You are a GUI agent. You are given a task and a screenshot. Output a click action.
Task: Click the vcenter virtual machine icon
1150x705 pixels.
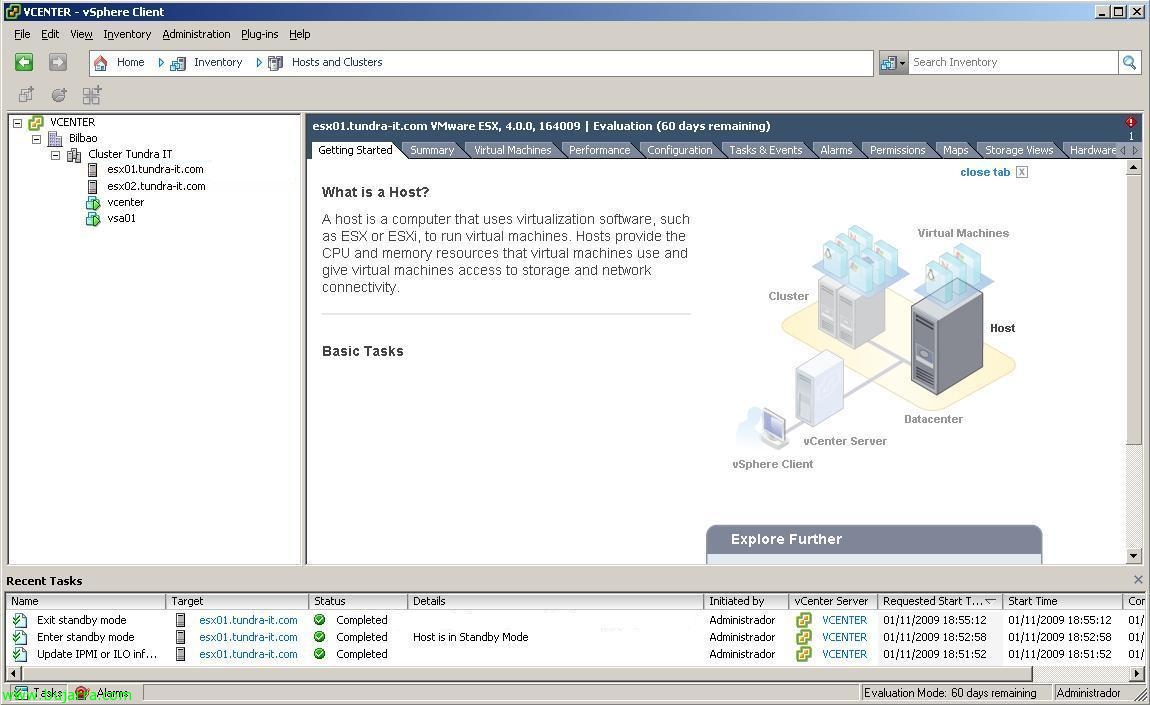click(93, 202)
